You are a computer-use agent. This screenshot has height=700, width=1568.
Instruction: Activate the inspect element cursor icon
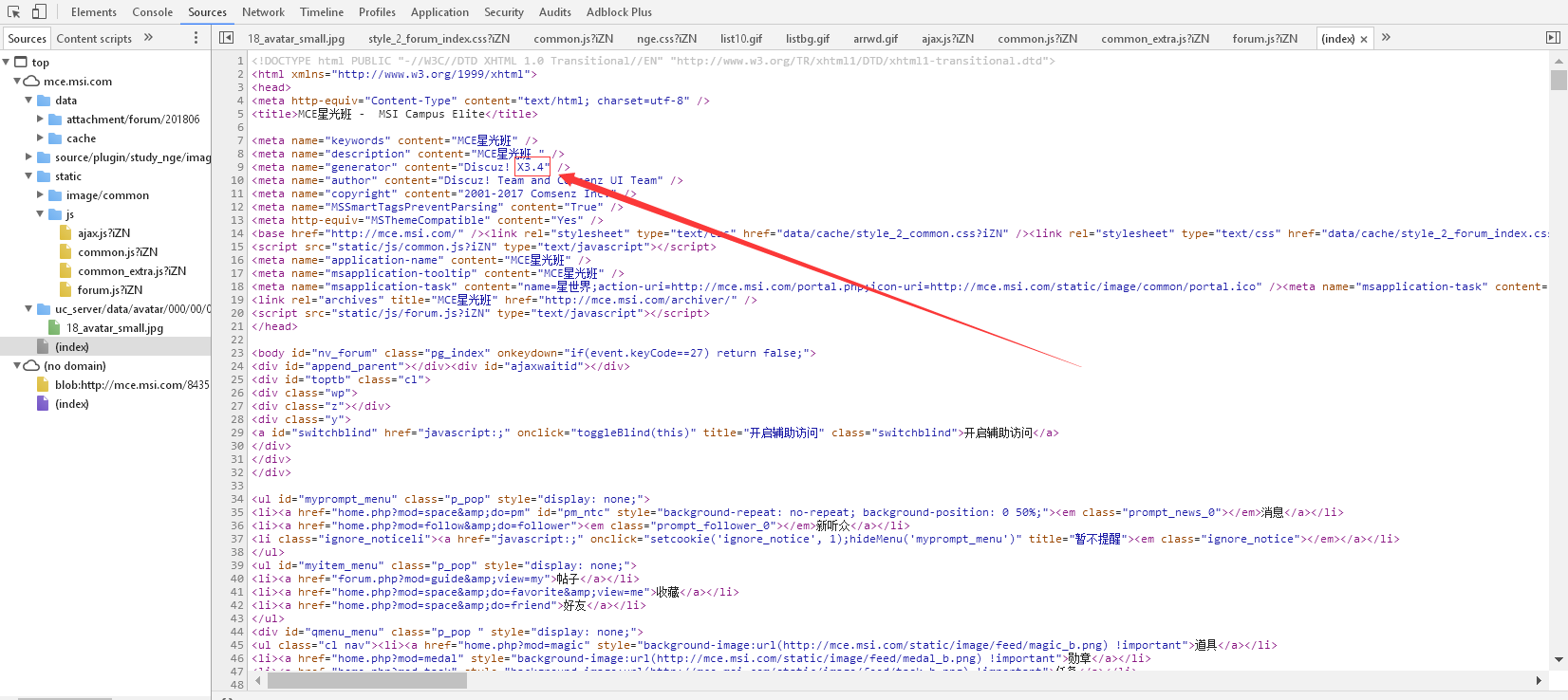coord(13,12)
